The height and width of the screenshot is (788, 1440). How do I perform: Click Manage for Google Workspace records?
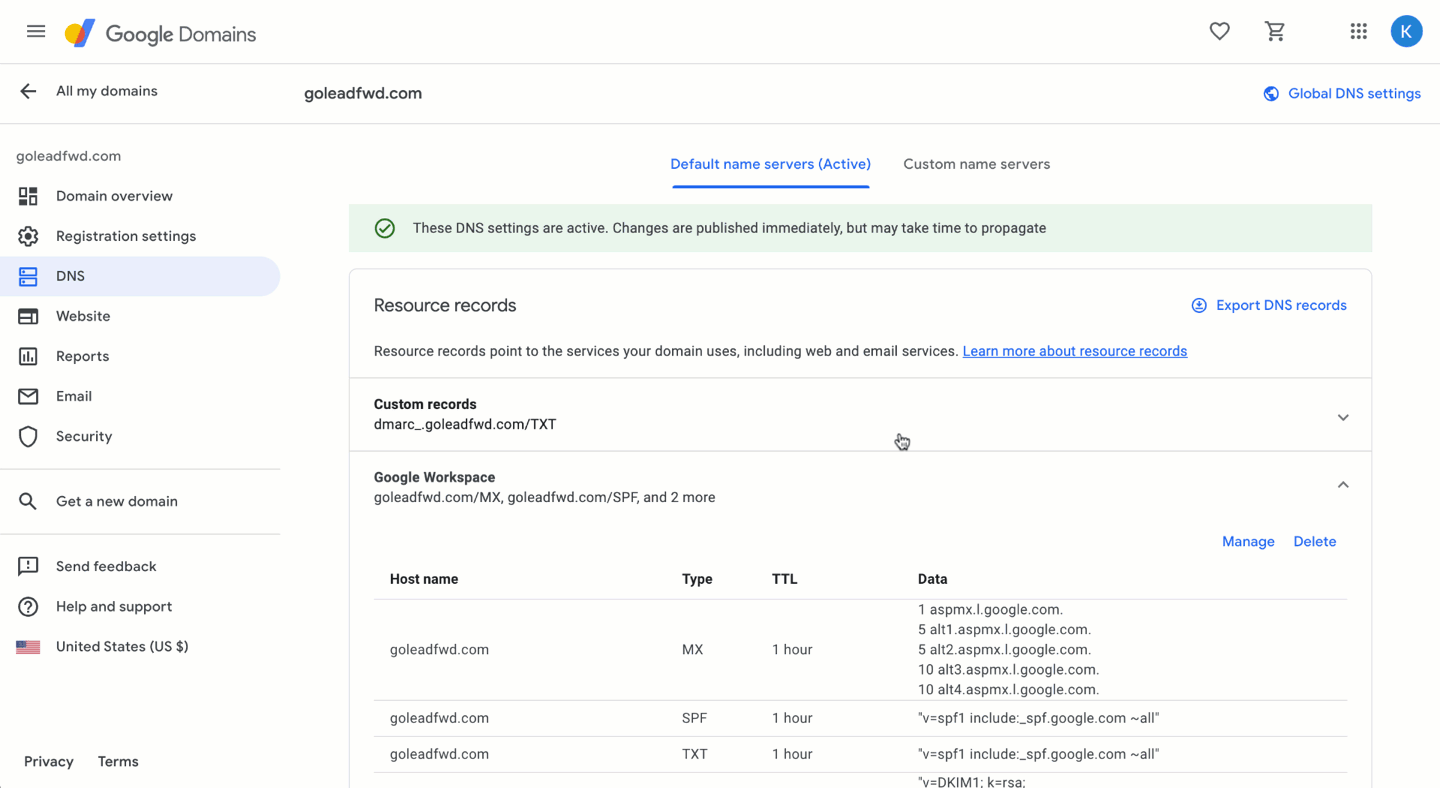click(x=1248, y=541)
